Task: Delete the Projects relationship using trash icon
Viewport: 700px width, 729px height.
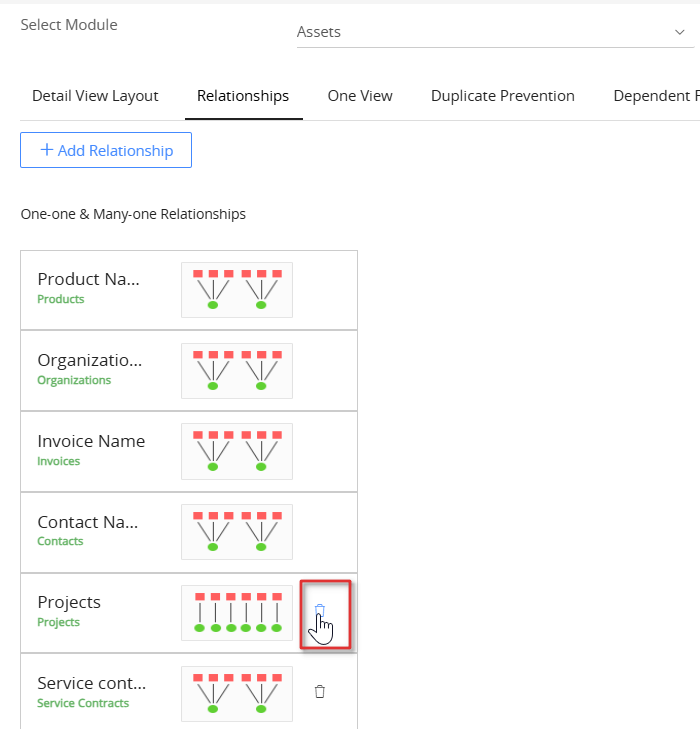Action: click(320, 610)
